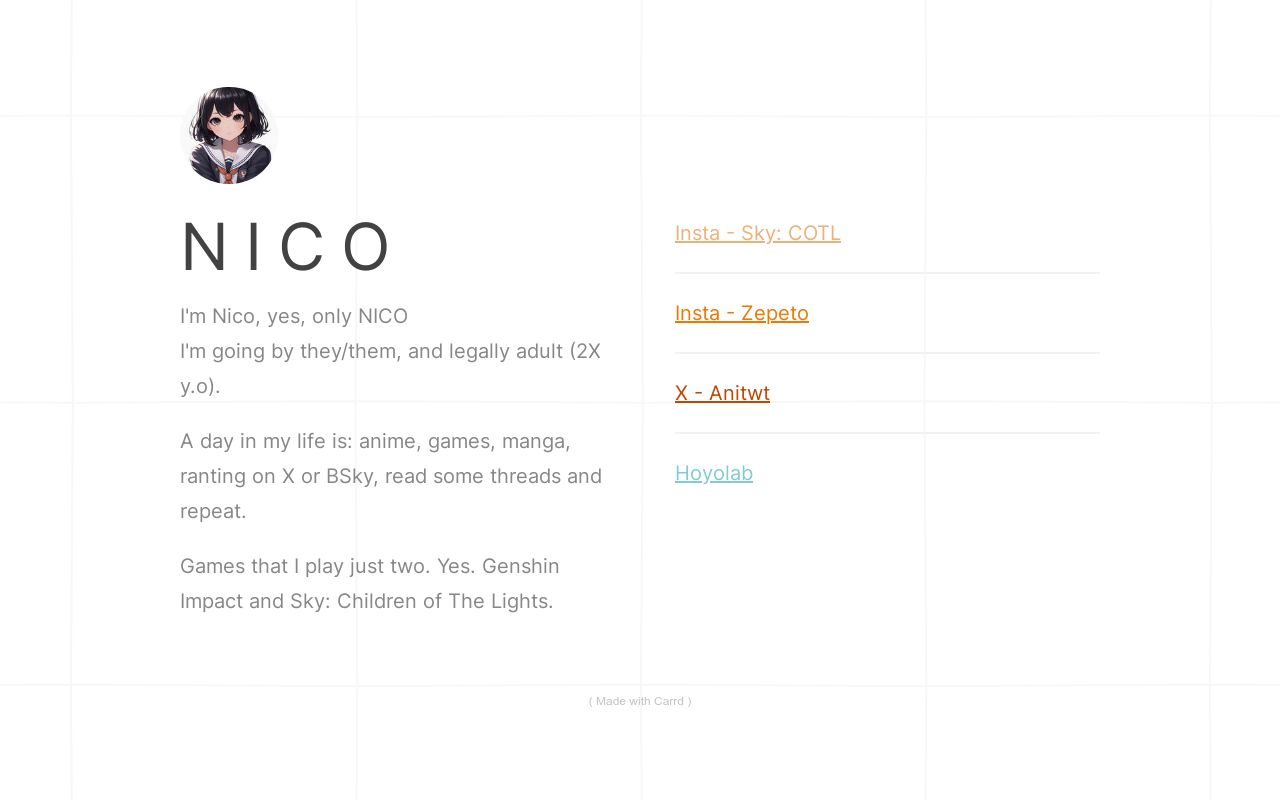Click the rounded avatar image above NICO
Viewport: 1280px width, 800px height.
228,135
